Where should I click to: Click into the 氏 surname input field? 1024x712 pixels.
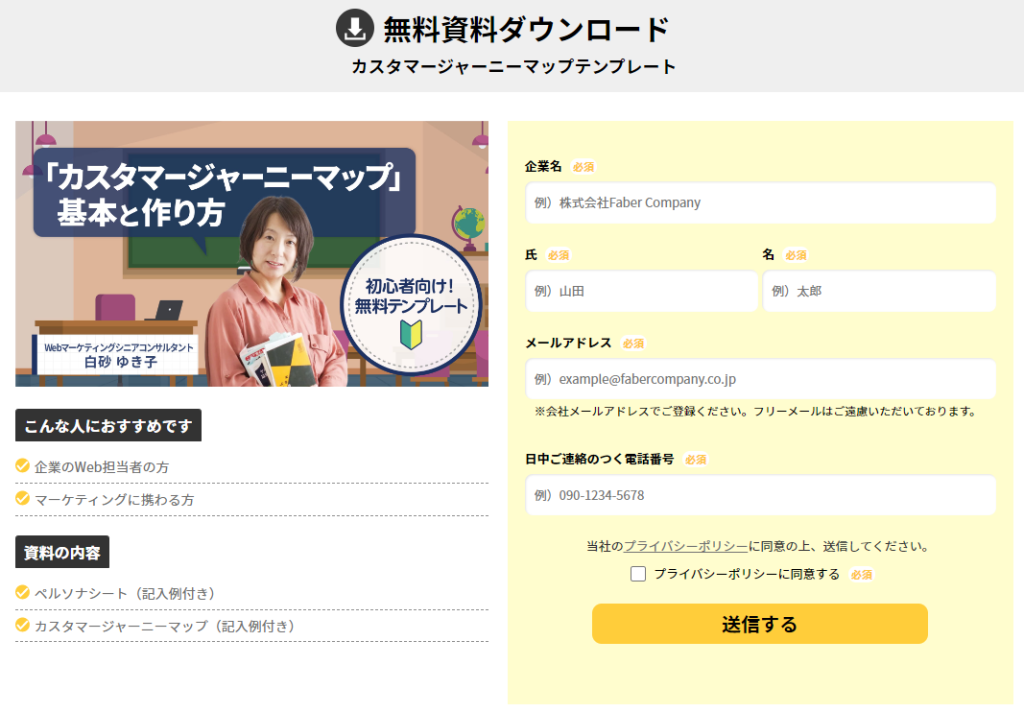[641, 292]
